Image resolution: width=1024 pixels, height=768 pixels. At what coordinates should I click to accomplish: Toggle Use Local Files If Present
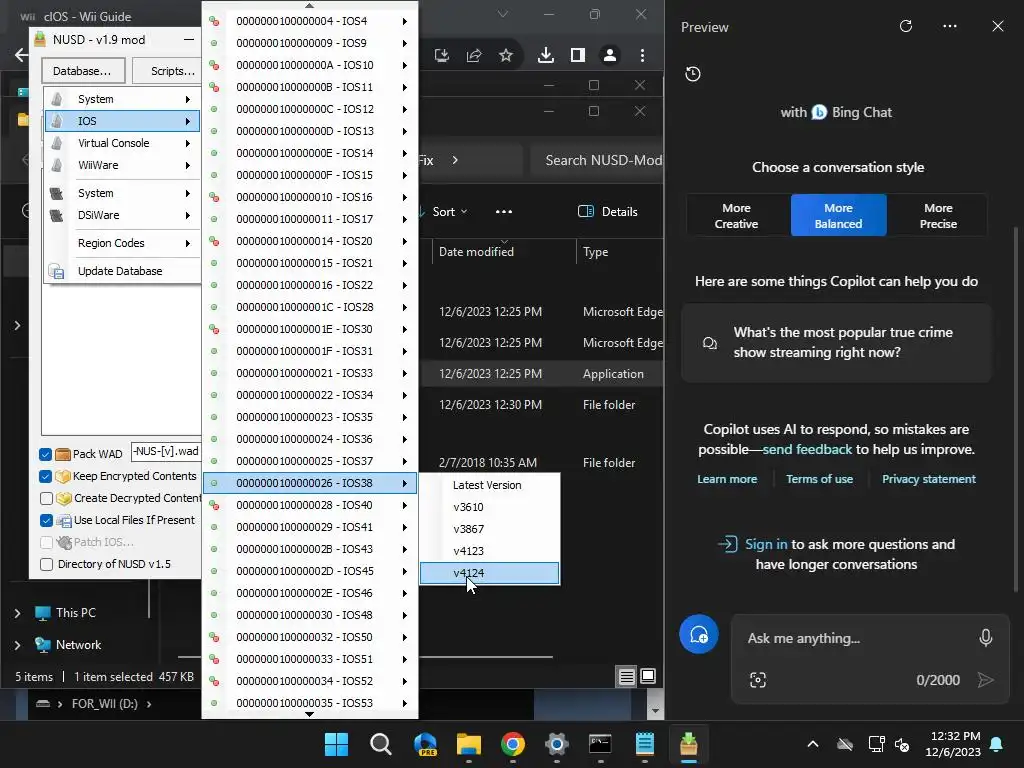[x=46, y=520]
